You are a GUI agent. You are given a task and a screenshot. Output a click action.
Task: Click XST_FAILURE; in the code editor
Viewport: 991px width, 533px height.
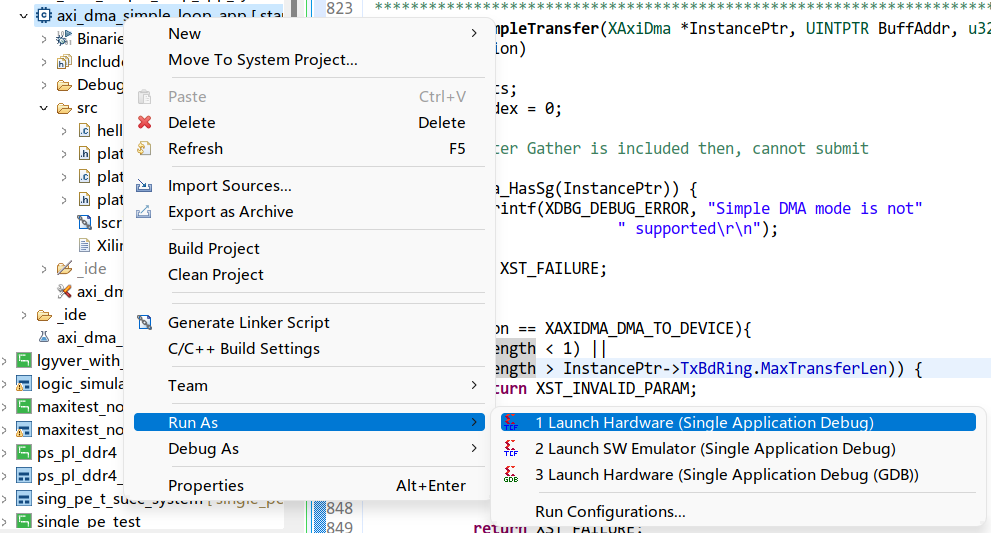553,269
